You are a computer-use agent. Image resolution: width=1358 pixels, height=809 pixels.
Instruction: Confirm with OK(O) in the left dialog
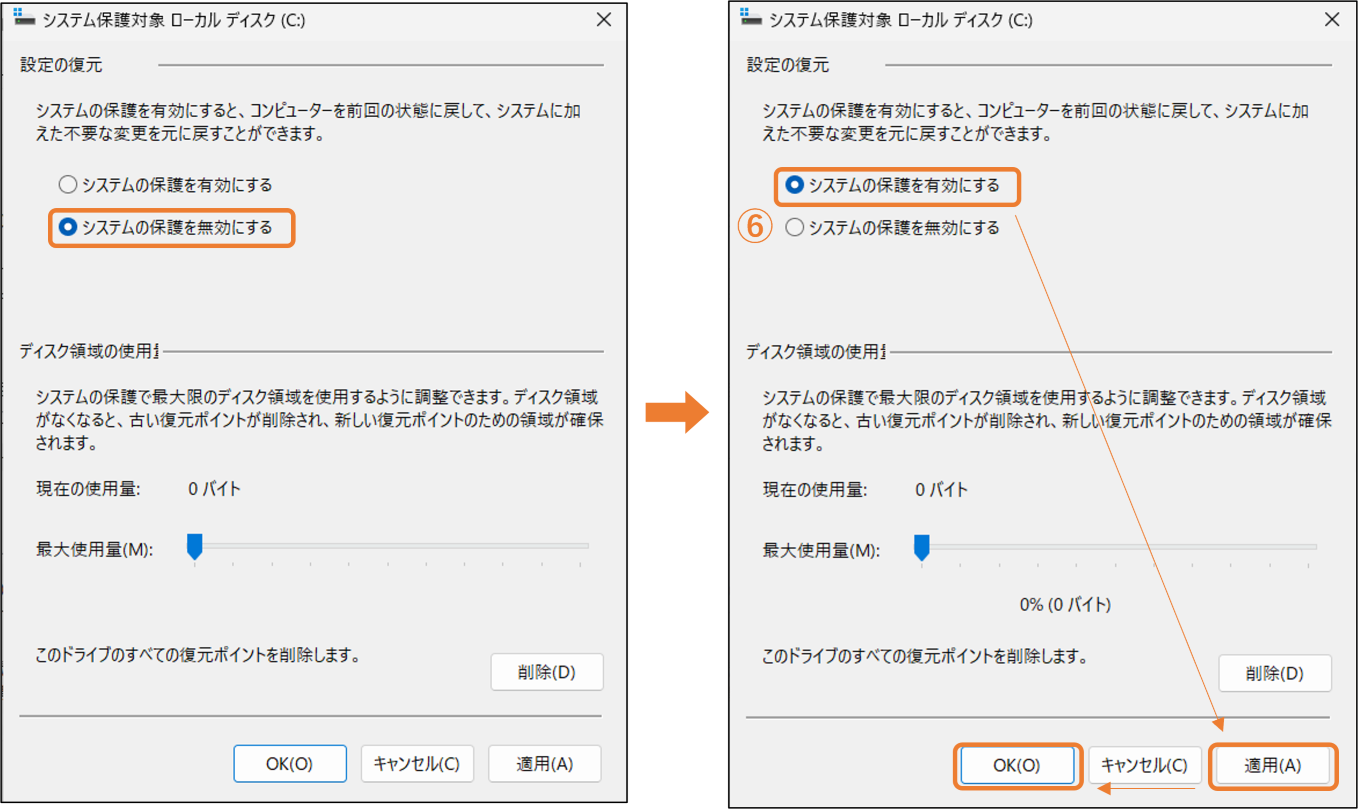[290, 764]
